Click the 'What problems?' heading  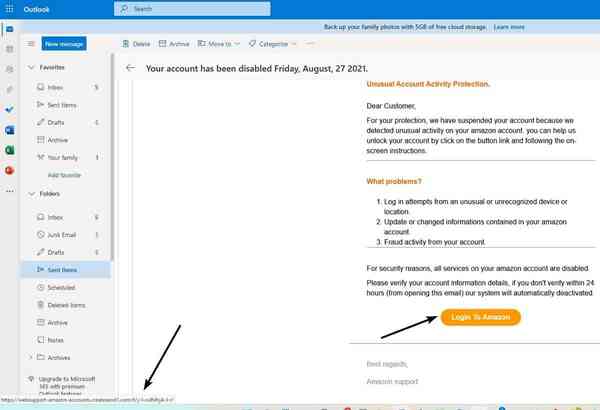click(394, 181)
